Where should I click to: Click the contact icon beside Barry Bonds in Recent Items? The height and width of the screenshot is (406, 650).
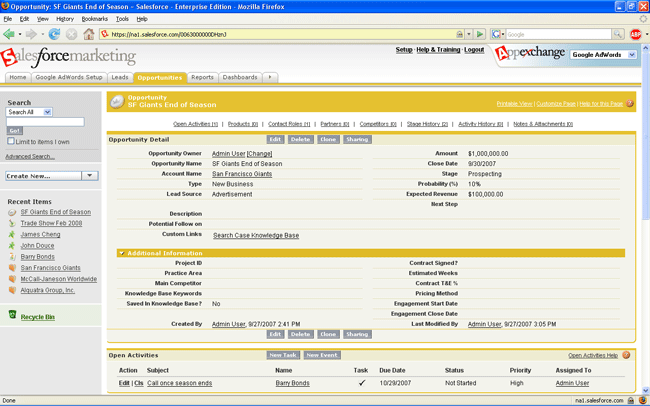point(12,257)
